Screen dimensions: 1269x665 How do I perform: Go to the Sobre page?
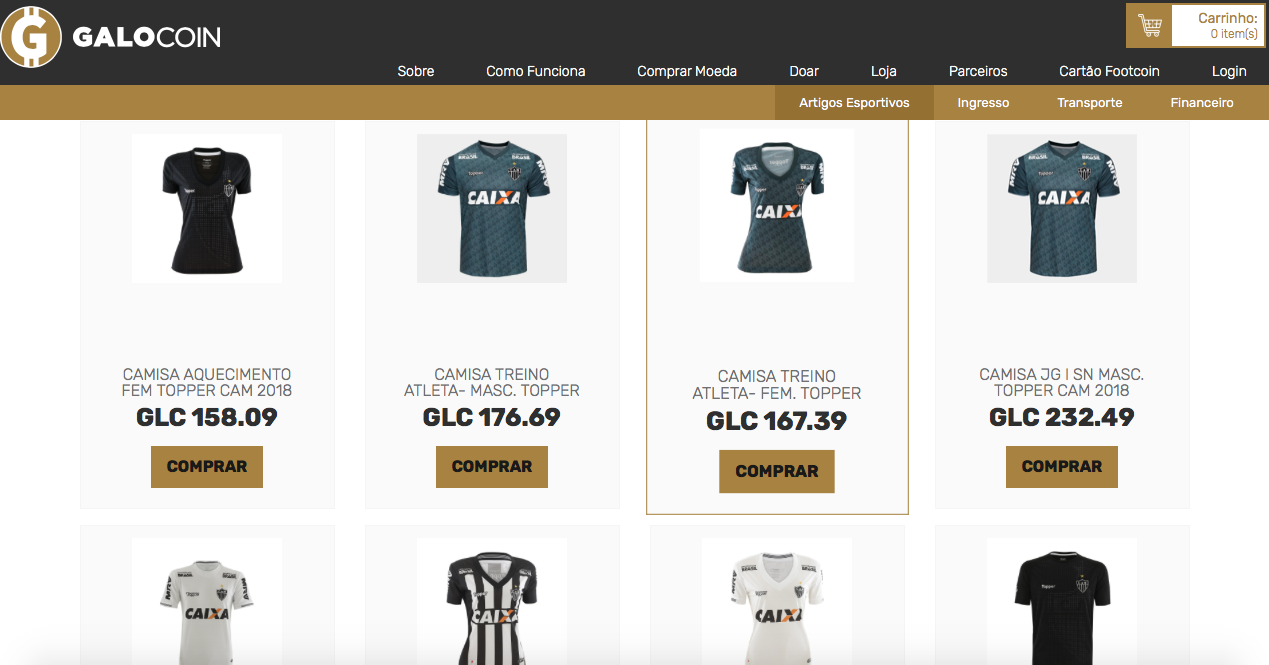tap(416, 71)
